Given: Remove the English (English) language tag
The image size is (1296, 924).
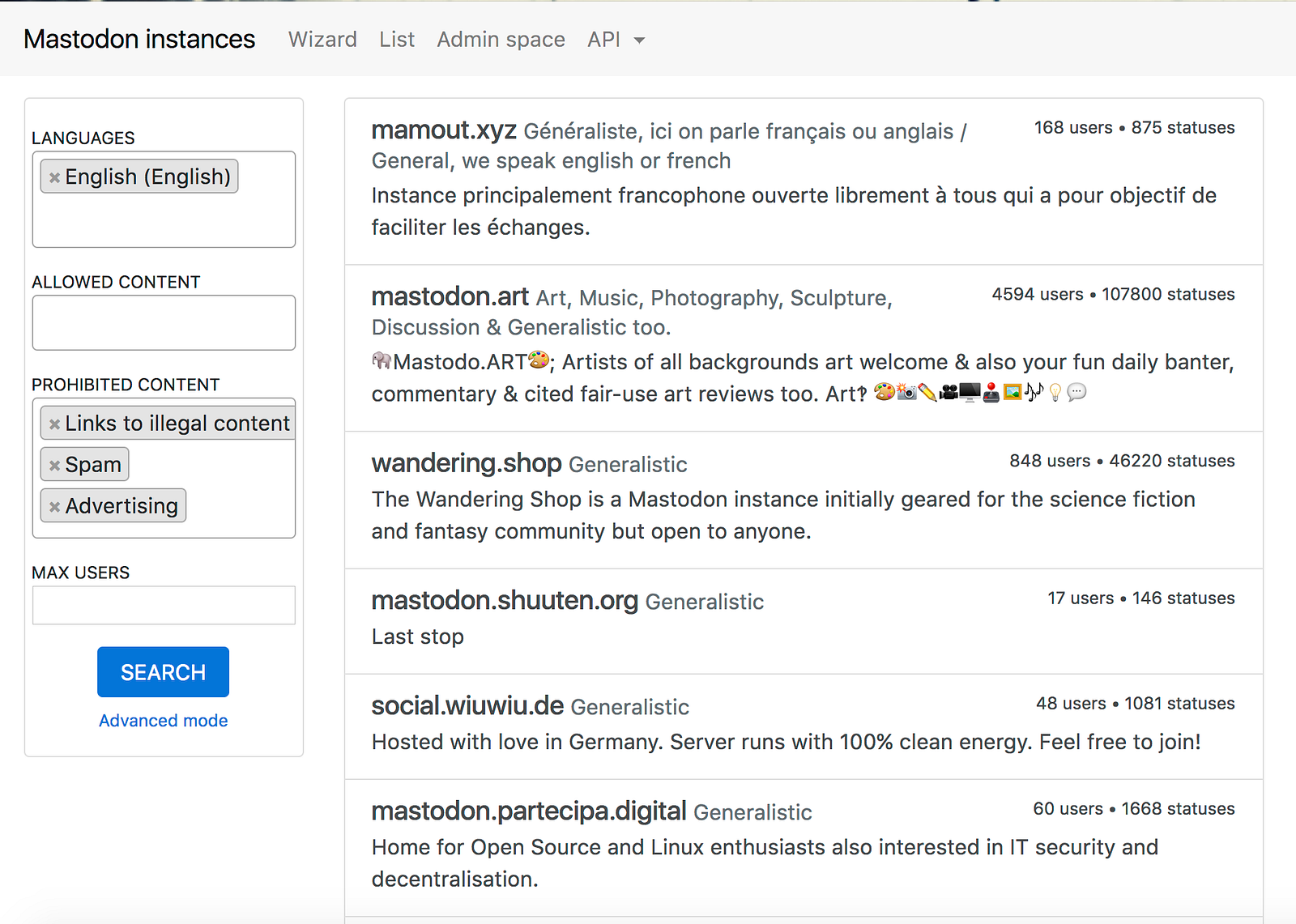Looking at the screenshot, I should (x=54, y=177).
